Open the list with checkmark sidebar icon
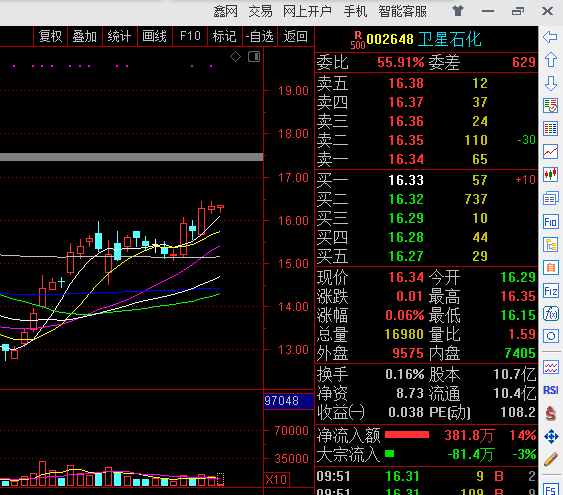 (550, 106)
